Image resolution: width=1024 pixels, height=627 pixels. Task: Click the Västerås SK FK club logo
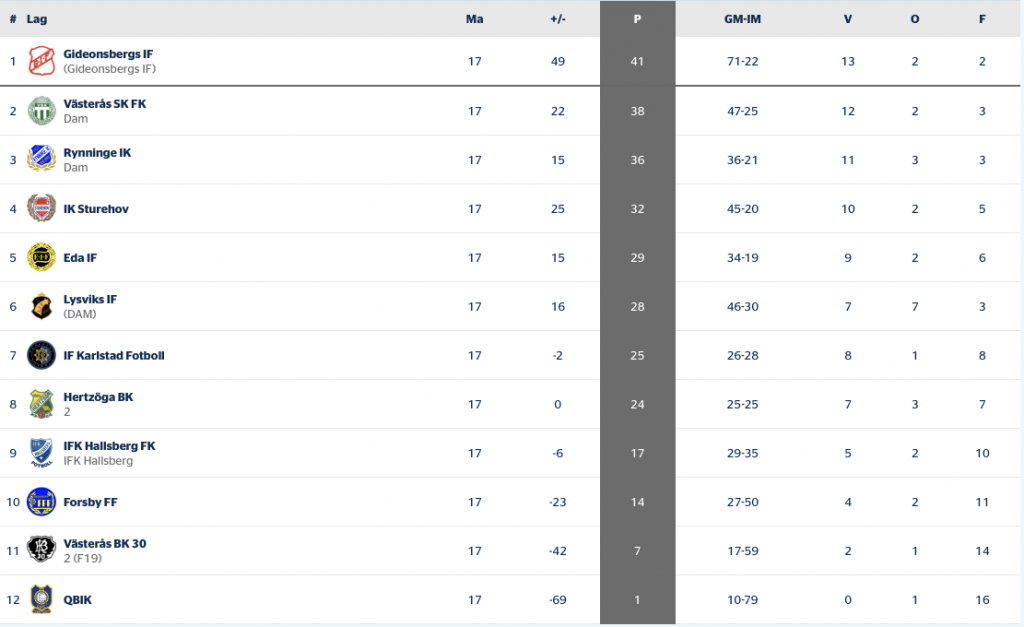click(x=41, y=110)
